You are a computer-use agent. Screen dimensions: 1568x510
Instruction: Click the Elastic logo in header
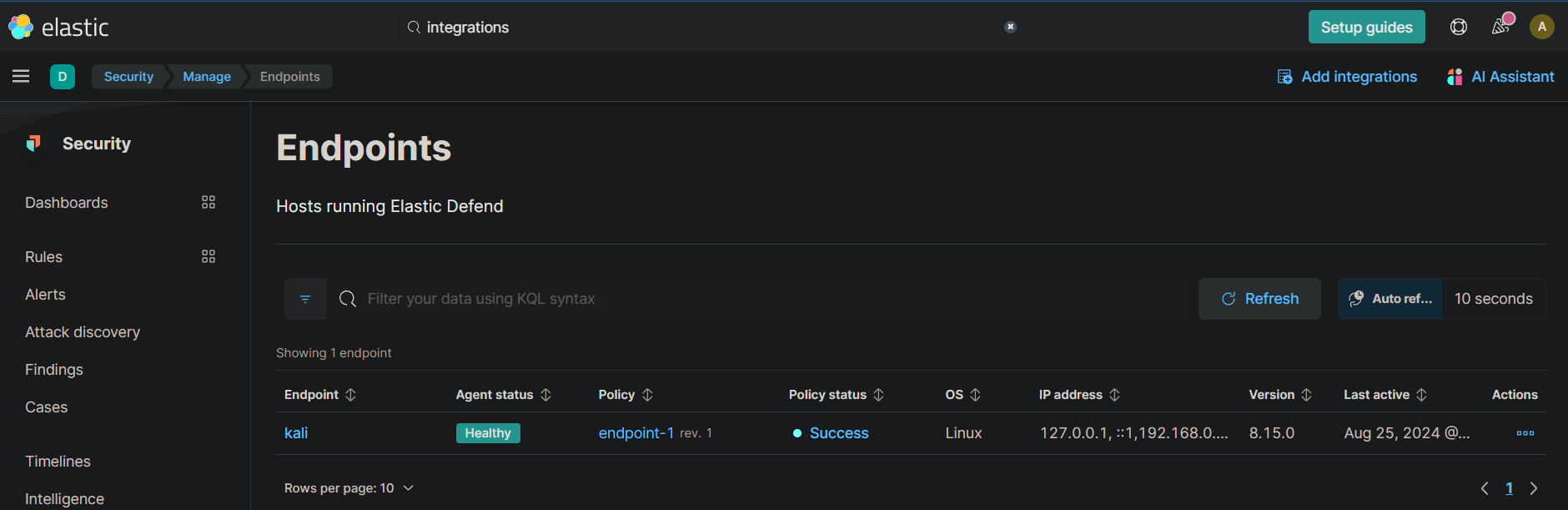tap(58, 27)
